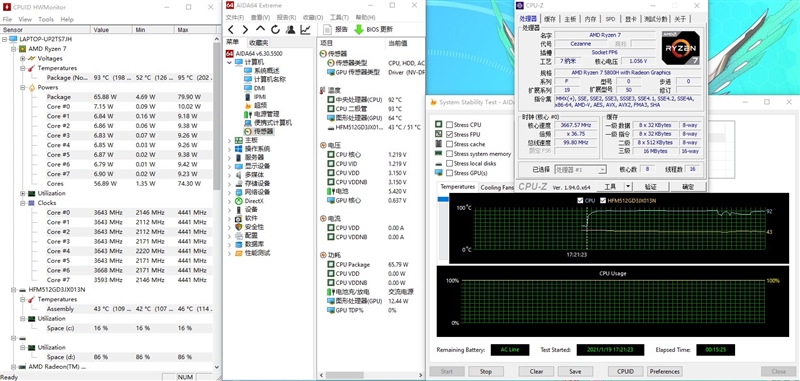Click Stop button in stability test
This screenshot has height=381, width=800.
[486, 371]
